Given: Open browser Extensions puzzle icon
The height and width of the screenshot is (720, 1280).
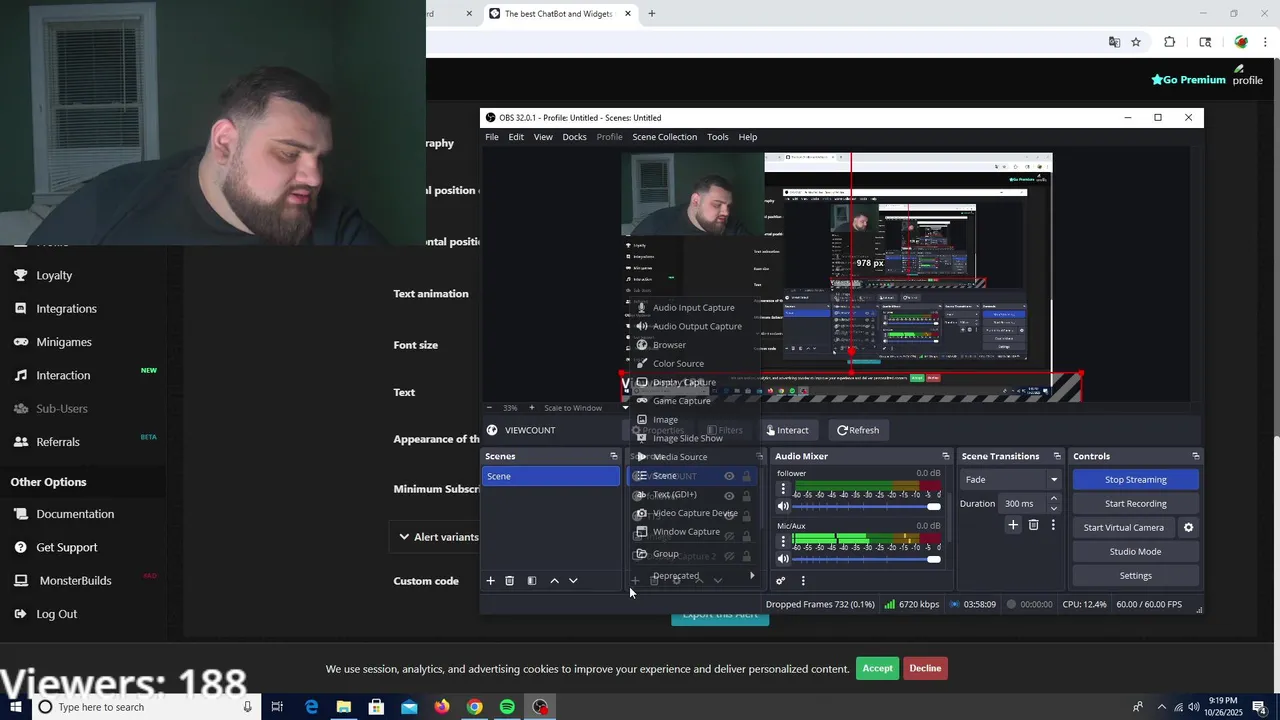Looking at the screenshot, I should 1169,42.
